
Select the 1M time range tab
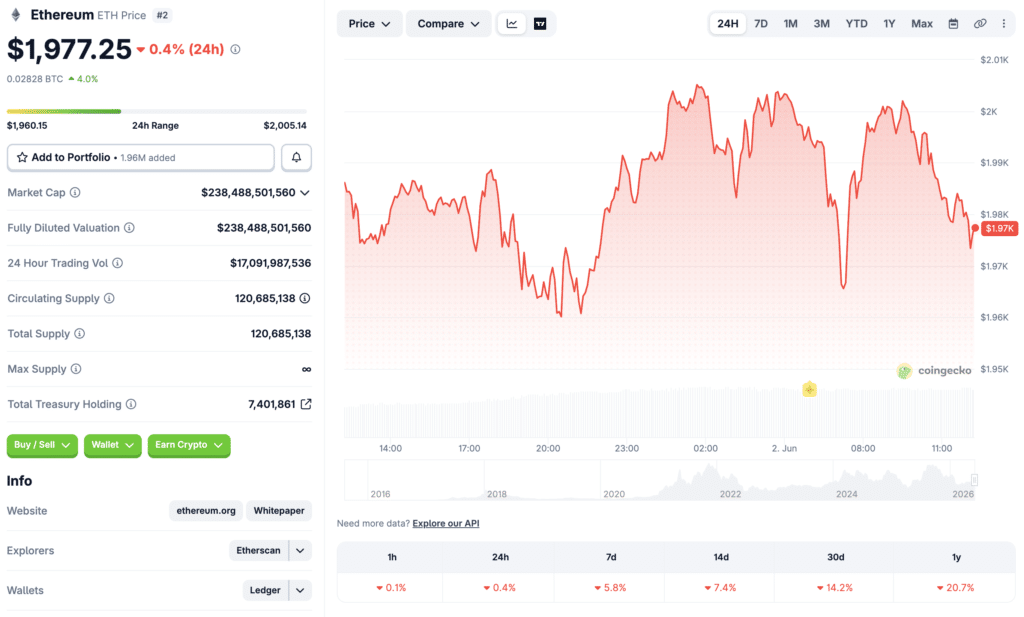click(790, 24)
